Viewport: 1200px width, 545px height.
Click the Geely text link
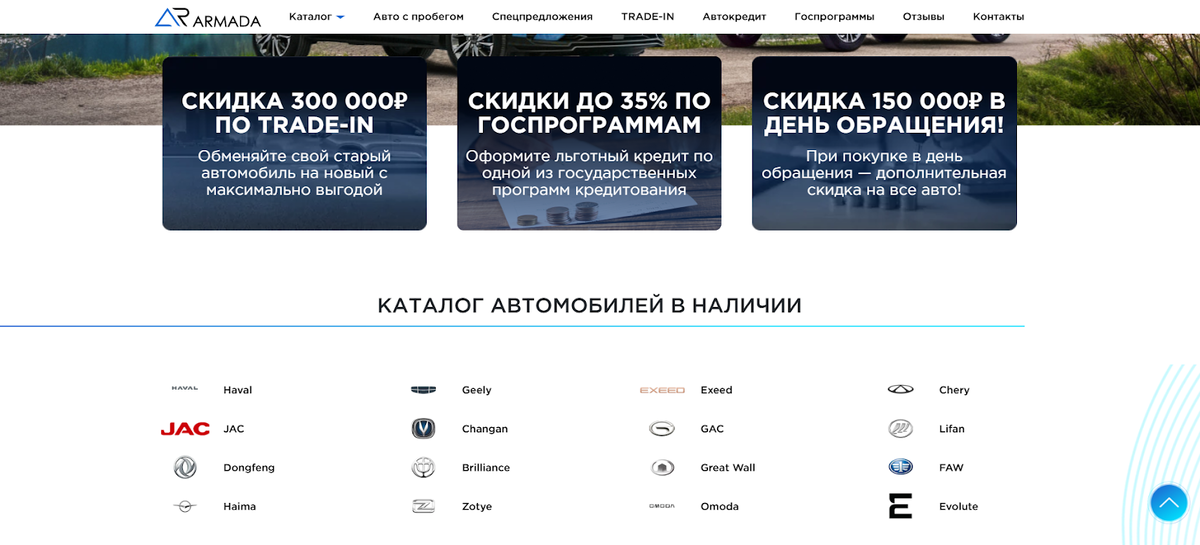pyautogui.click(x=477, y=390)
